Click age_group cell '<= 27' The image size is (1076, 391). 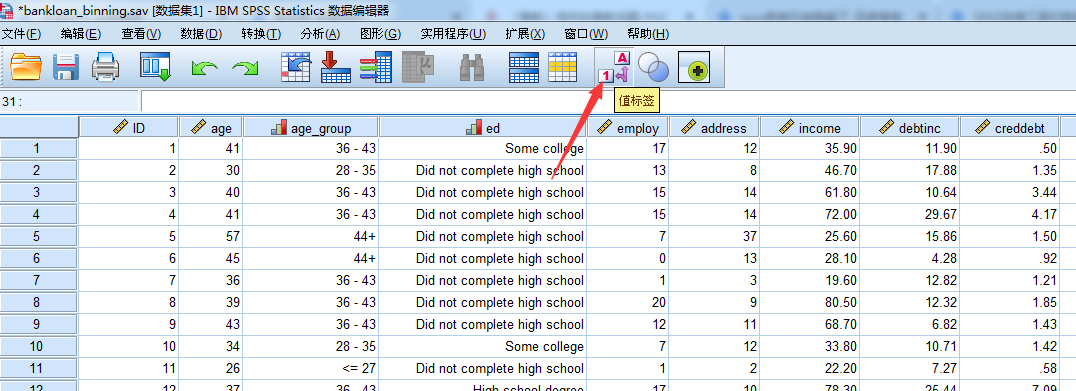pos(311,368)
